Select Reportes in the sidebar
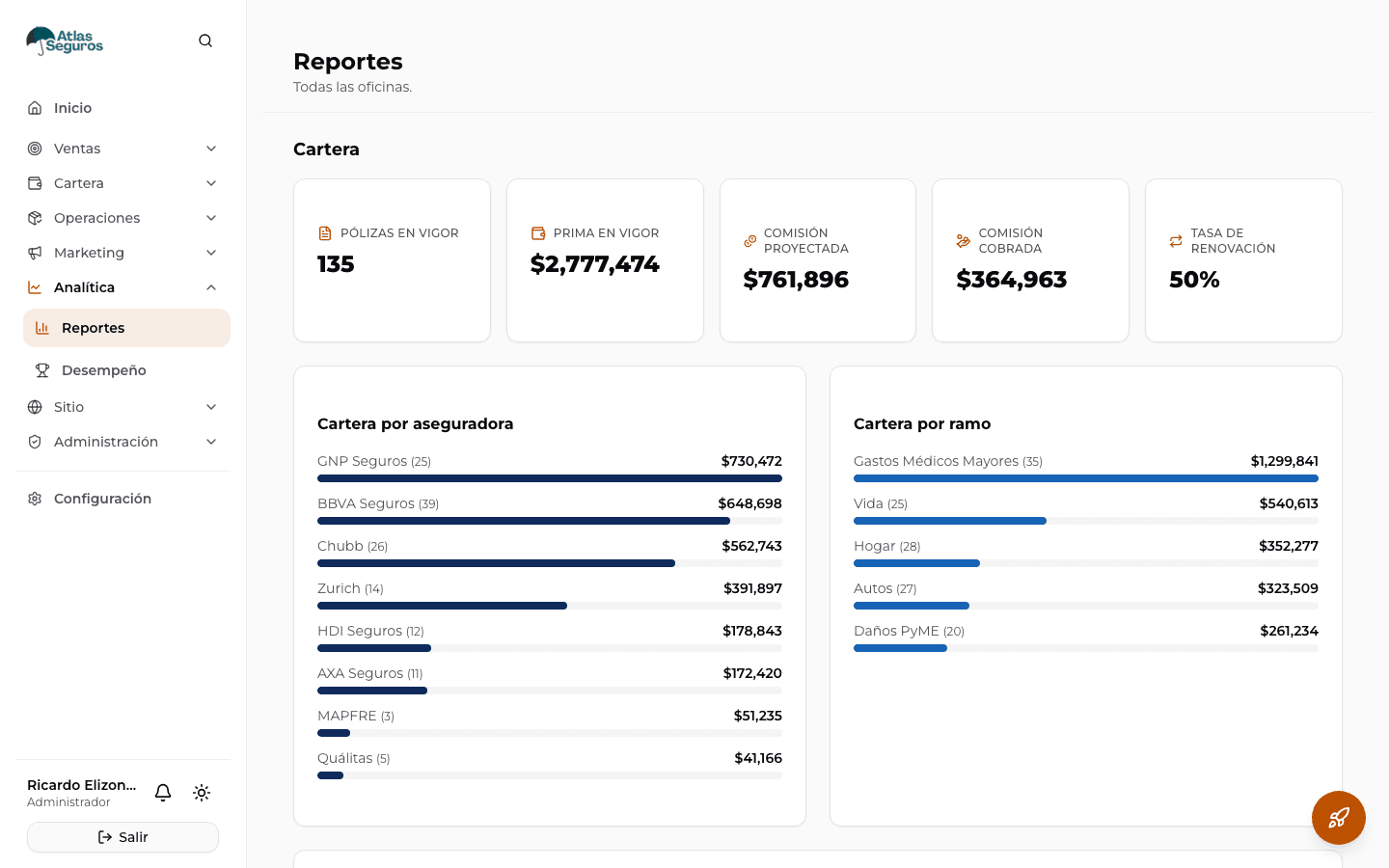The height and width of the screenshot is (868, 1389). click(126, 328)
